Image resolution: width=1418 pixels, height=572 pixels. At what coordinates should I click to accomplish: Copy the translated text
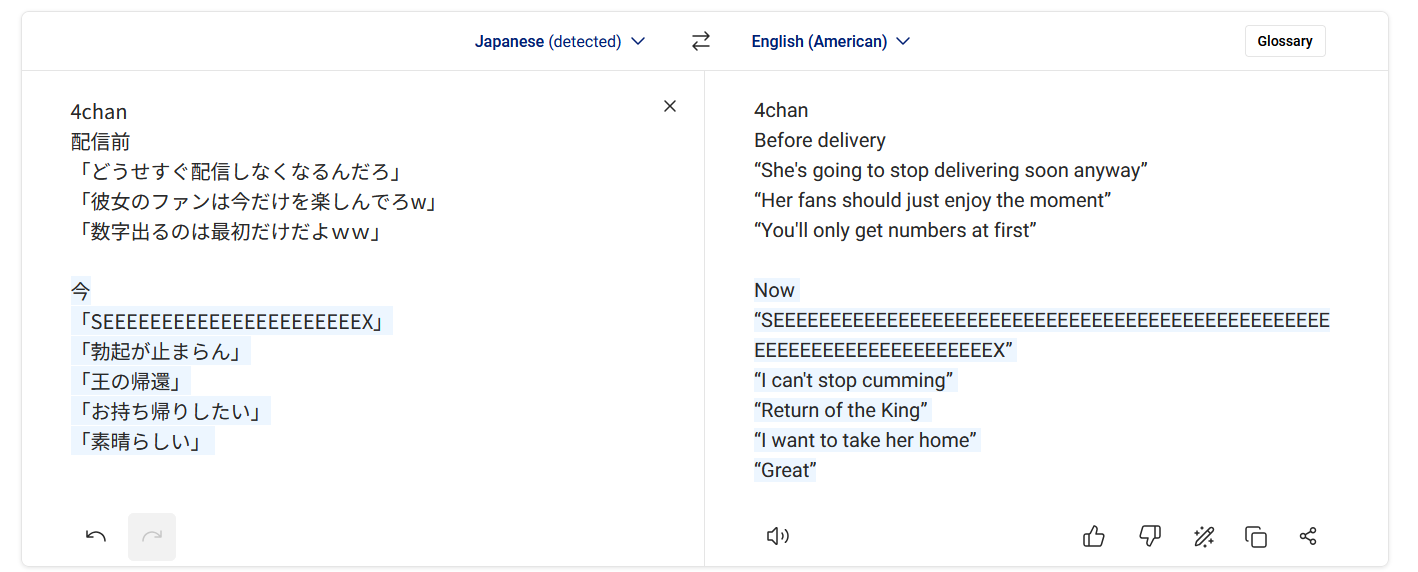pyautogui.click(x=1256, y=537)
